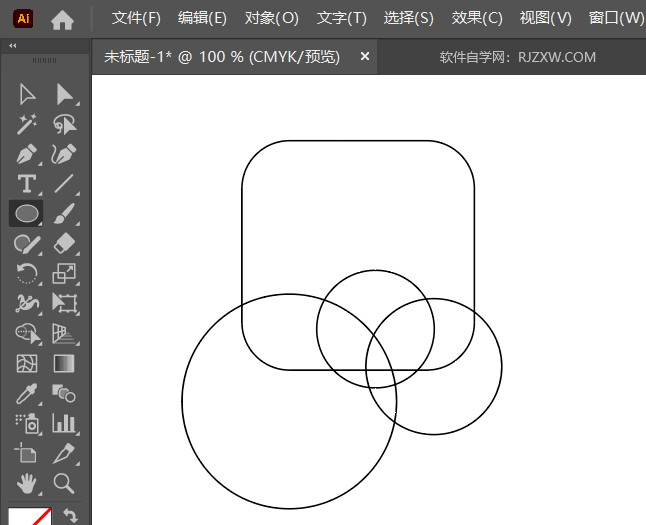Open the 对象(O) menu
Viewport: 646px width, 525px height.
tap(272, 18)
